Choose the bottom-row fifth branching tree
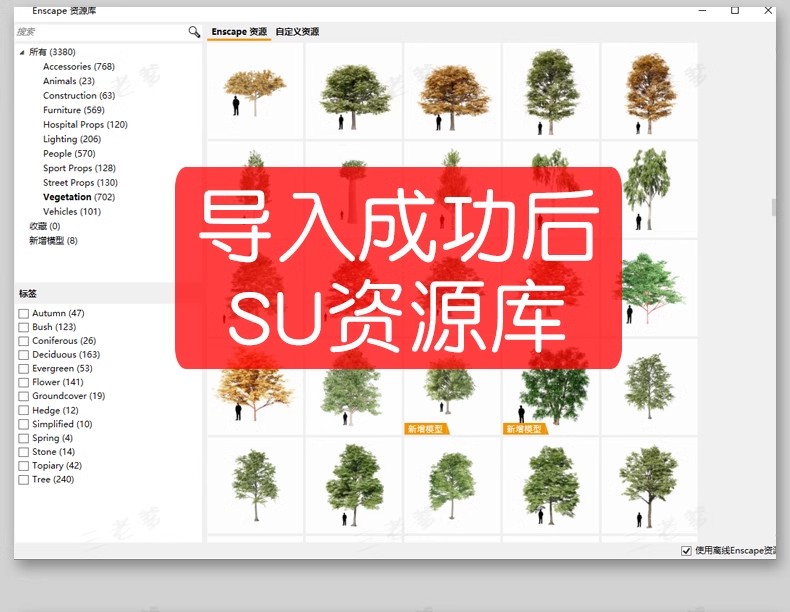This screenshot has height=612, width=790. pos(649,486)
